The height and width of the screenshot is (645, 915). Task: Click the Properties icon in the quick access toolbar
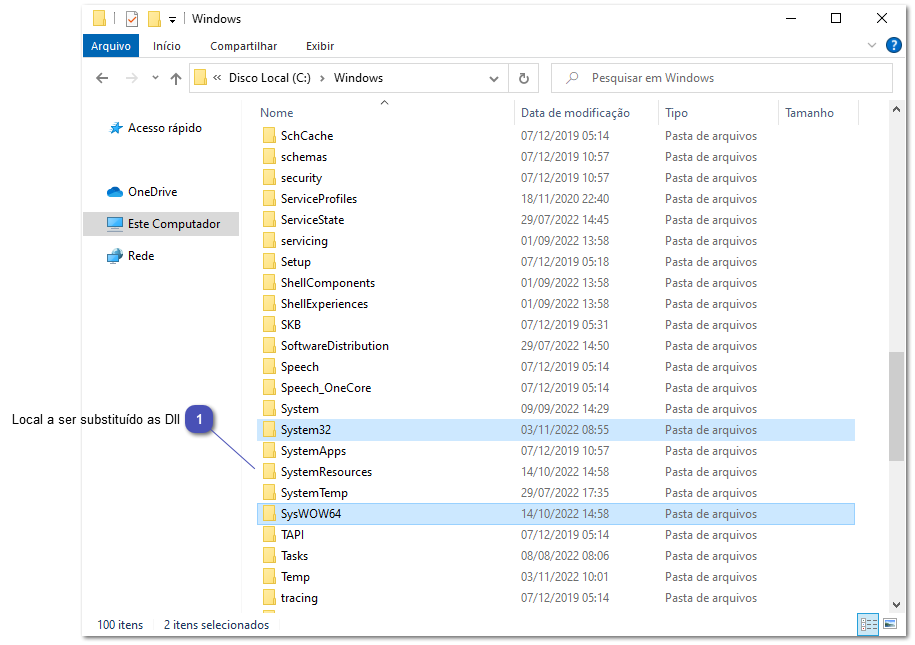(x=131, y=18)
